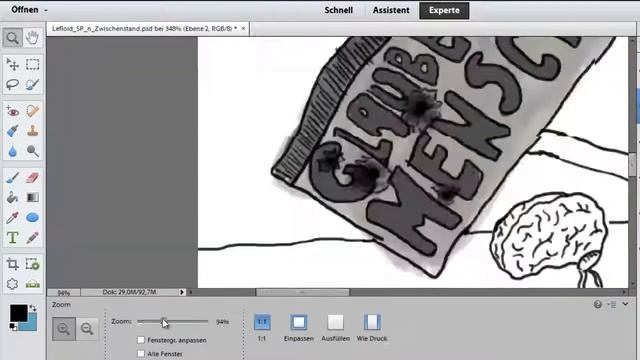Click the Zoom slider handle
The height and width of the screenshot is (360, 640).
click(x=163, y=322)
